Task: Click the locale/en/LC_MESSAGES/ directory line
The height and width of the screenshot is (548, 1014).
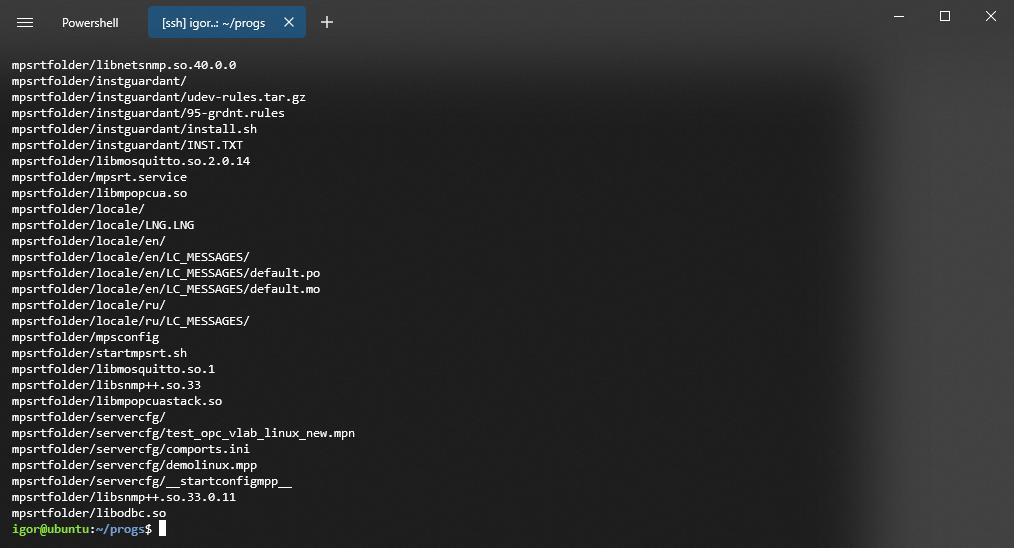Action: (131, 258)
